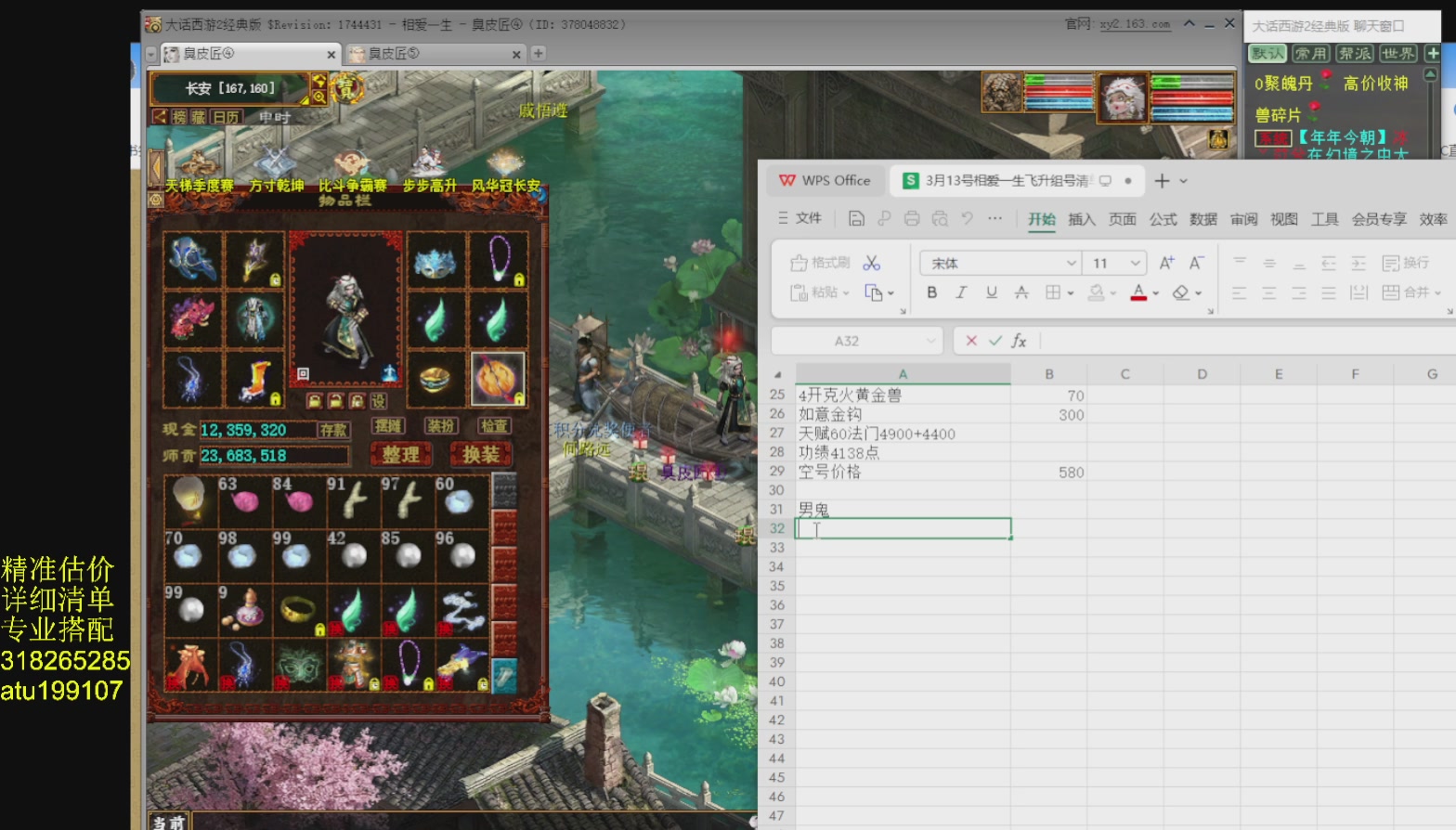Switch to the 臭皮匠⑤ game tab
The height and width of the screenshot is (830, 1456).
434,54
